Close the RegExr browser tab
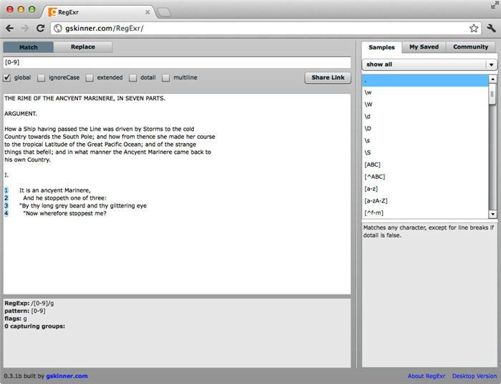 tap(147, 12)
